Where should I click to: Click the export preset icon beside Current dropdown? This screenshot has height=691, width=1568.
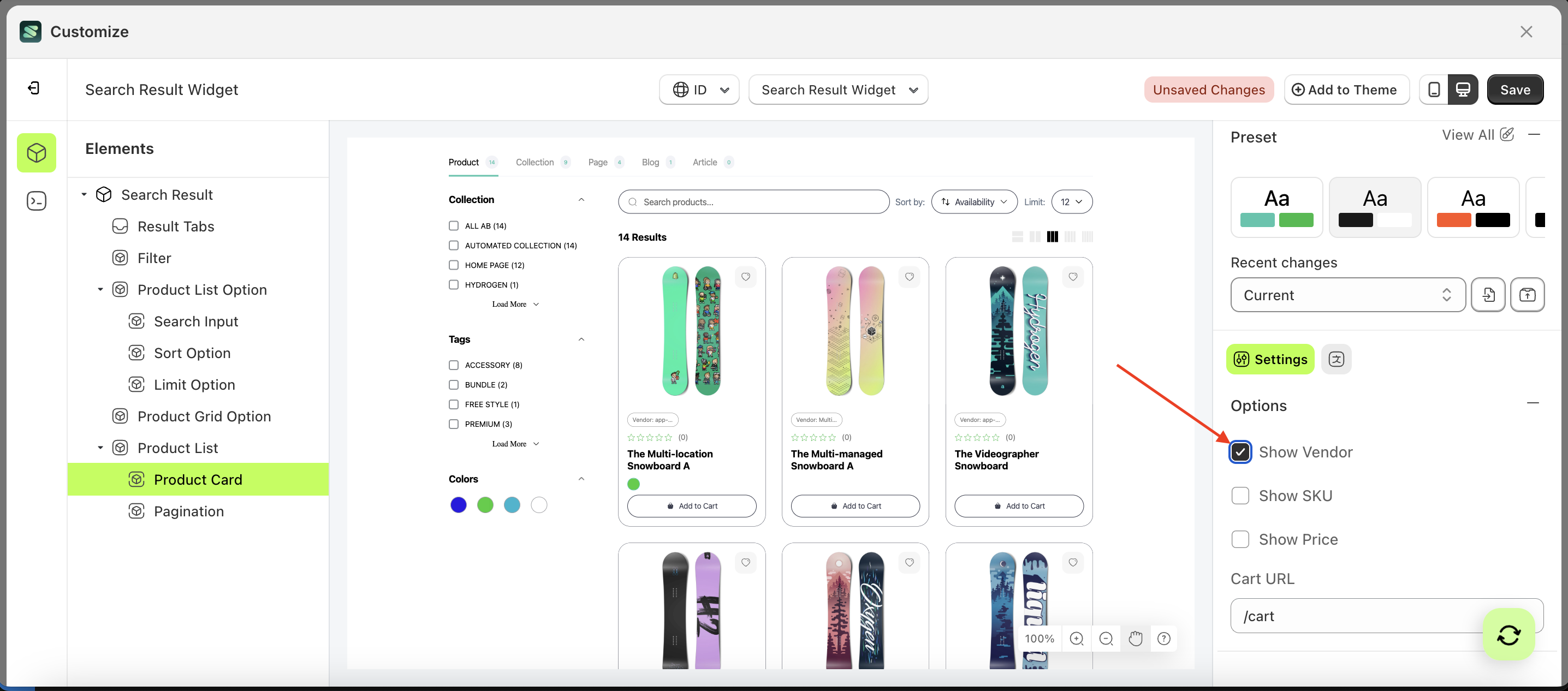[x=1527, y=294]
